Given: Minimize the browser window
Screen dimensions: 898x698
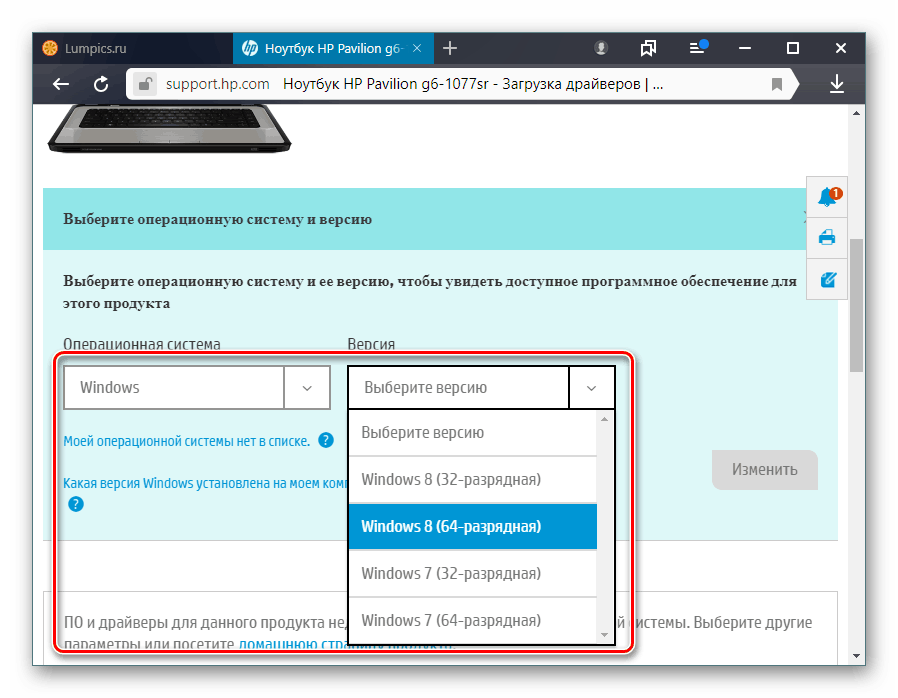Looking at the screenshot, I should pyautogui.click(x=745, y=49).
